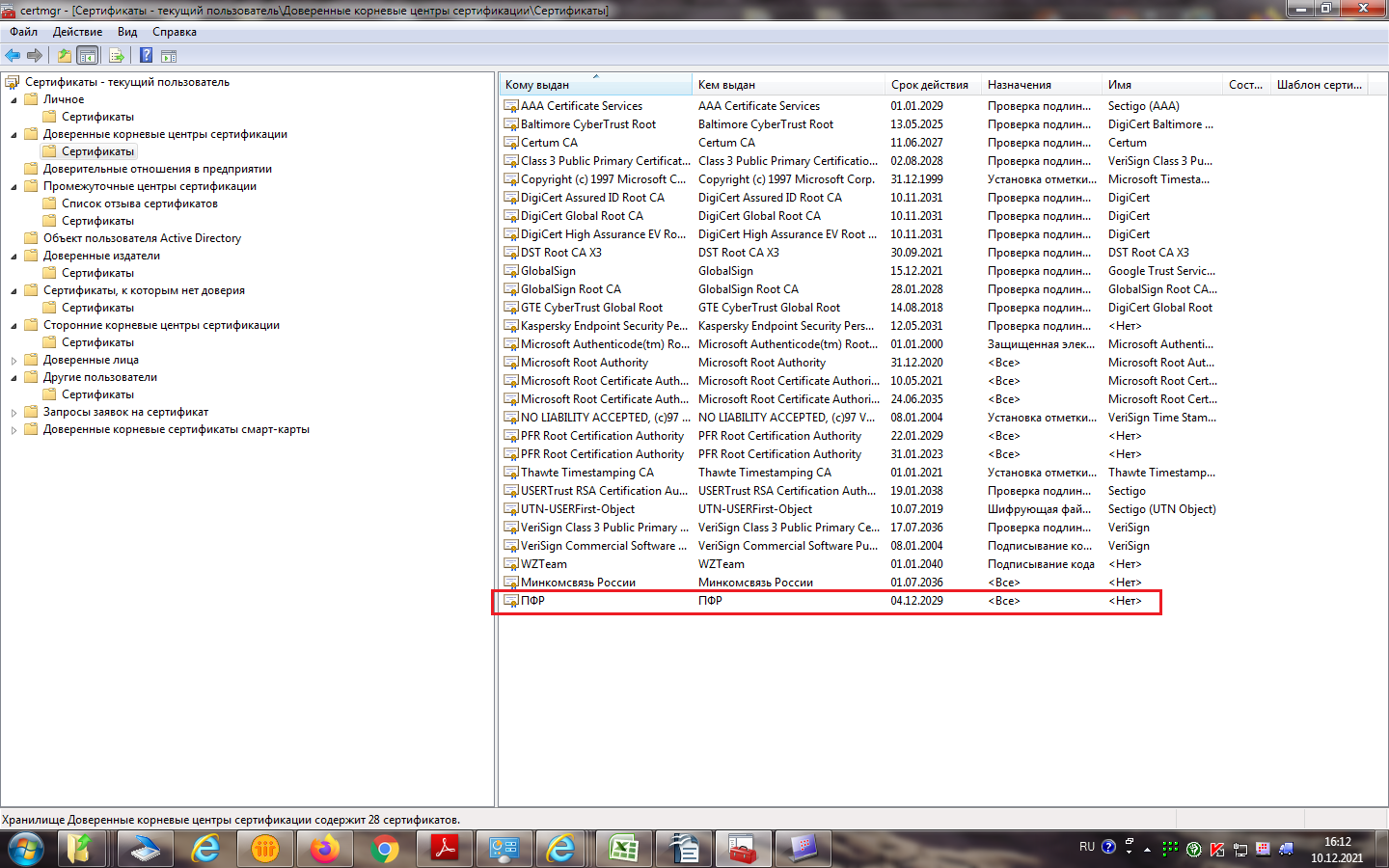Open Excel from the taskbar
Screen dimensions: 1389x868
(624, 850)
